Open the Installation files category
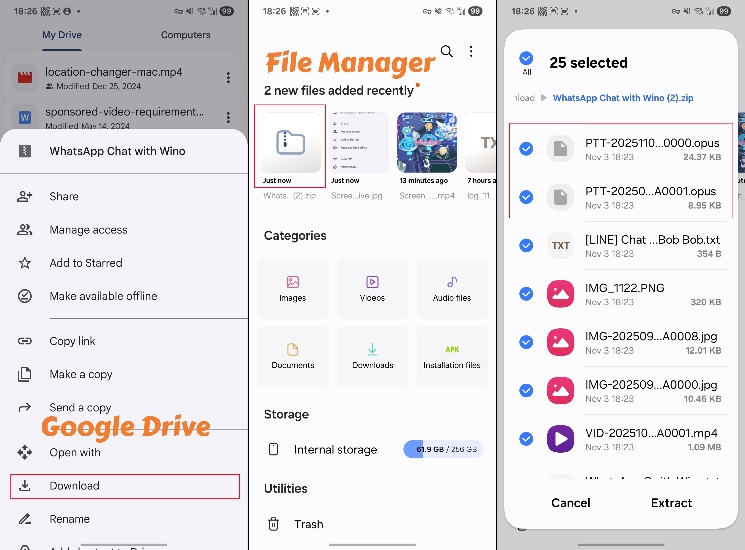The image size is (745, 550). [x=452, y=356]
